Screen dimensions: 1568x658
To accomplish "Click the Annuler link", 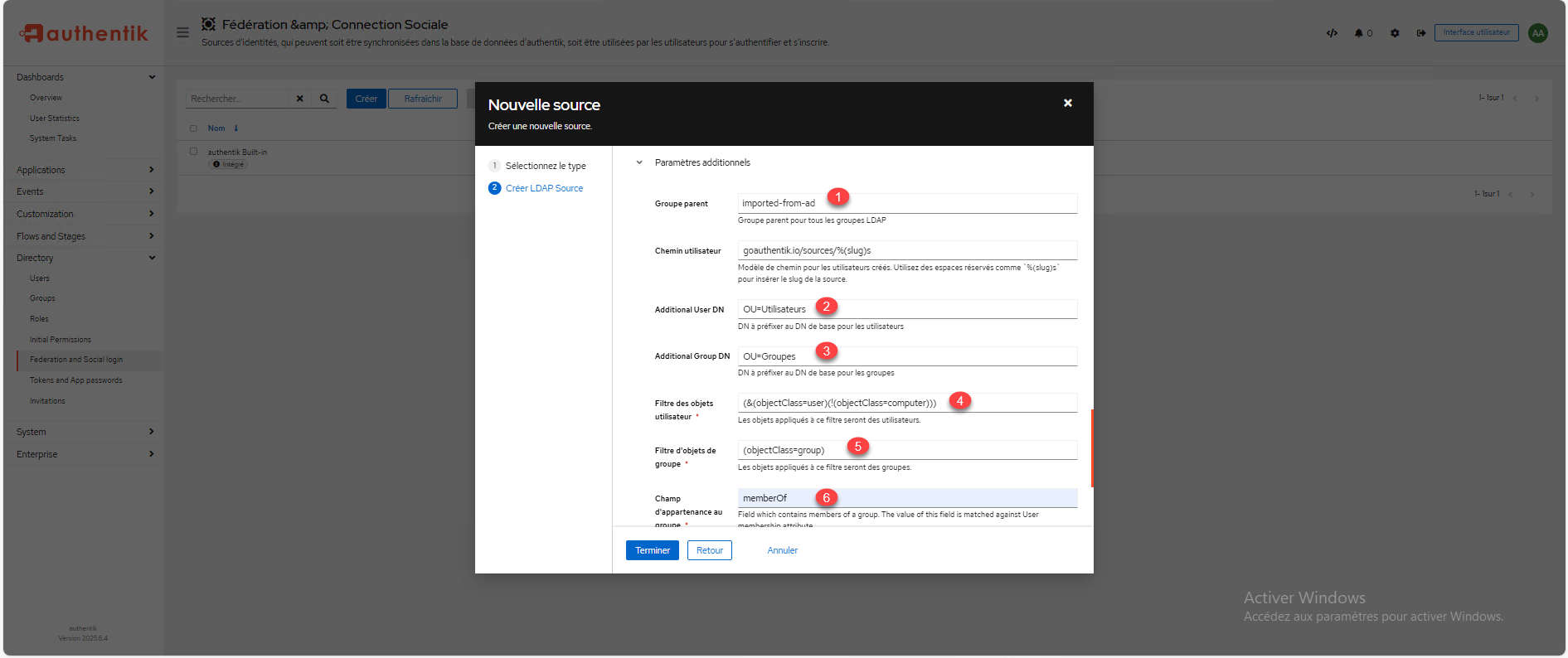I will [x=782, y=550].
